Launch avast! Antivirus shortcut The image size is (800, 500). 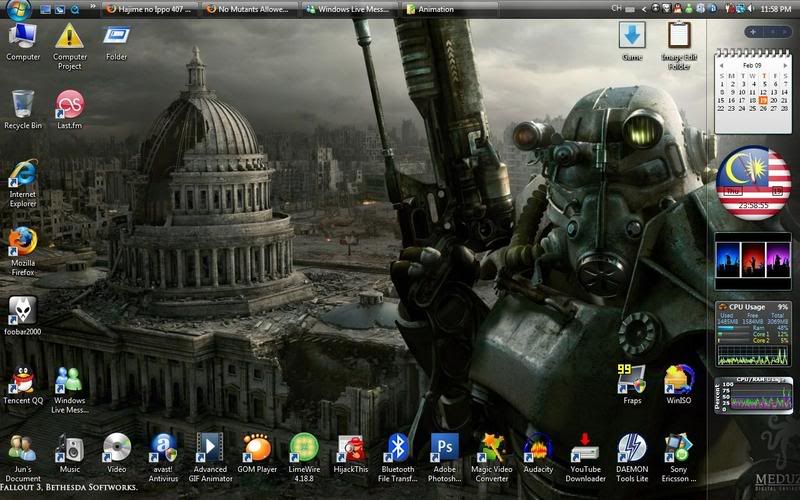point(163,458)
